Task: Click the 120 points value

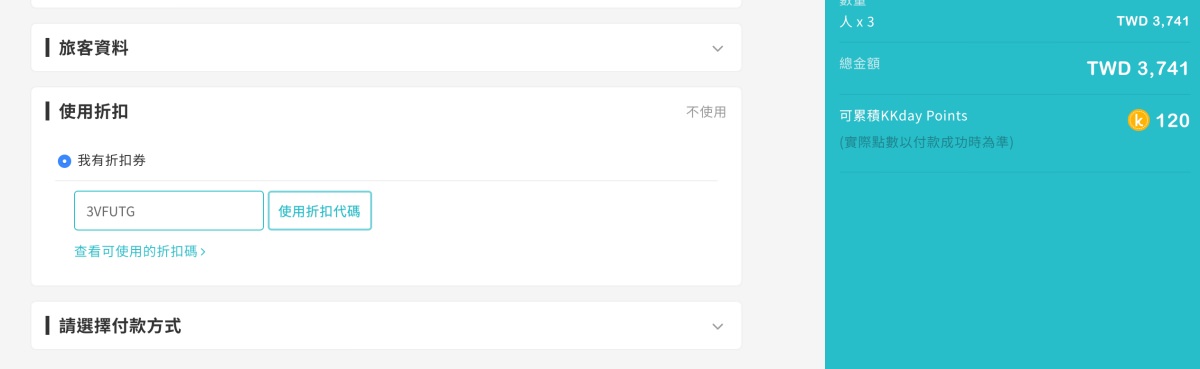Action: click(x=1172, y=121)
